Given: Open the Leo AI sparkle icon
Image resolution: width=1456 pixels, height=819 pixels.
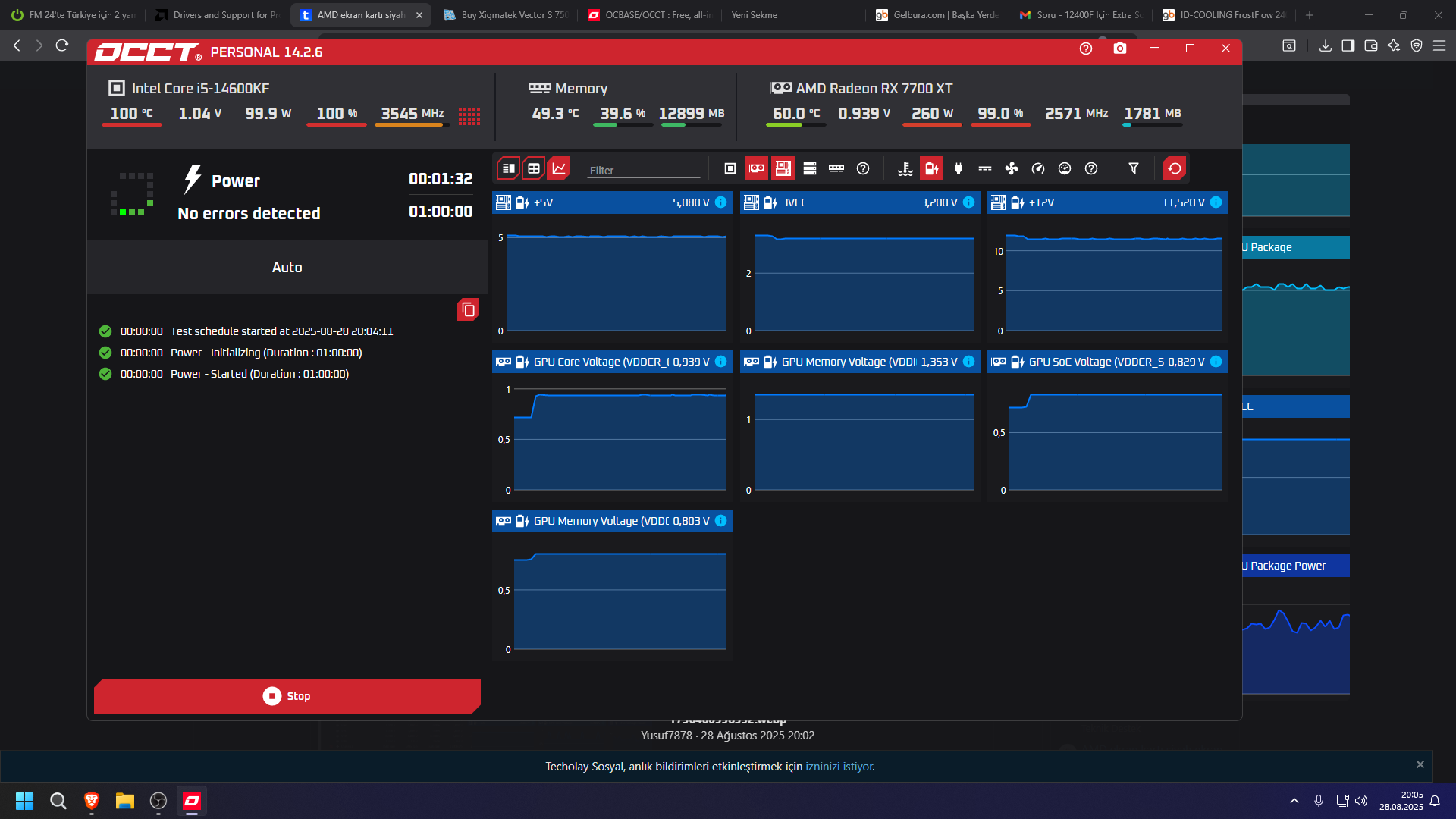Looking at the screenshot, I should tap(1394, 45).
